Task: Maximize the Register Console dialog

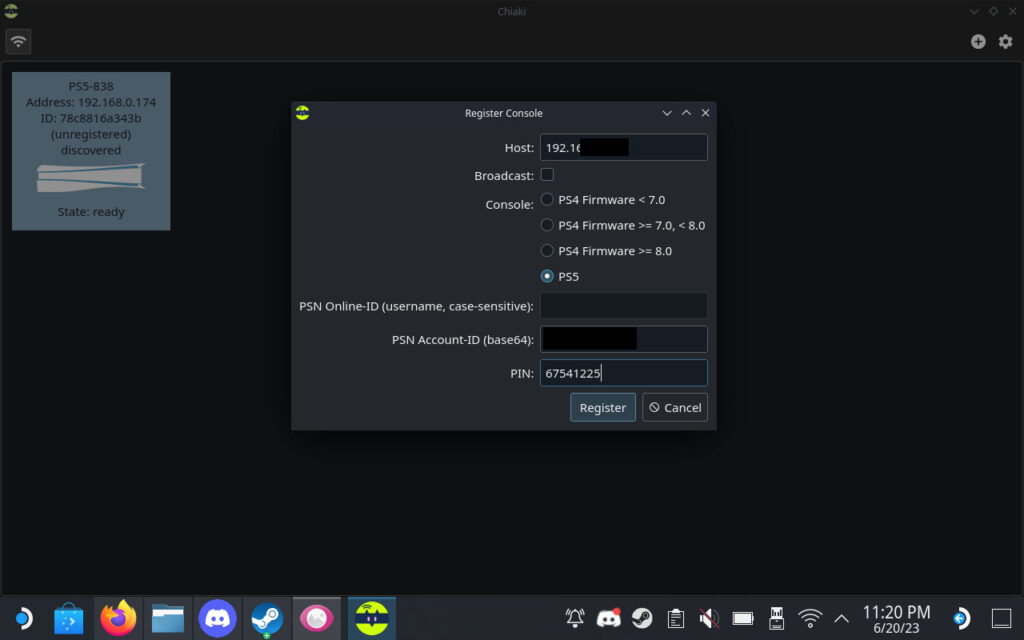Action: pos(686,113)
